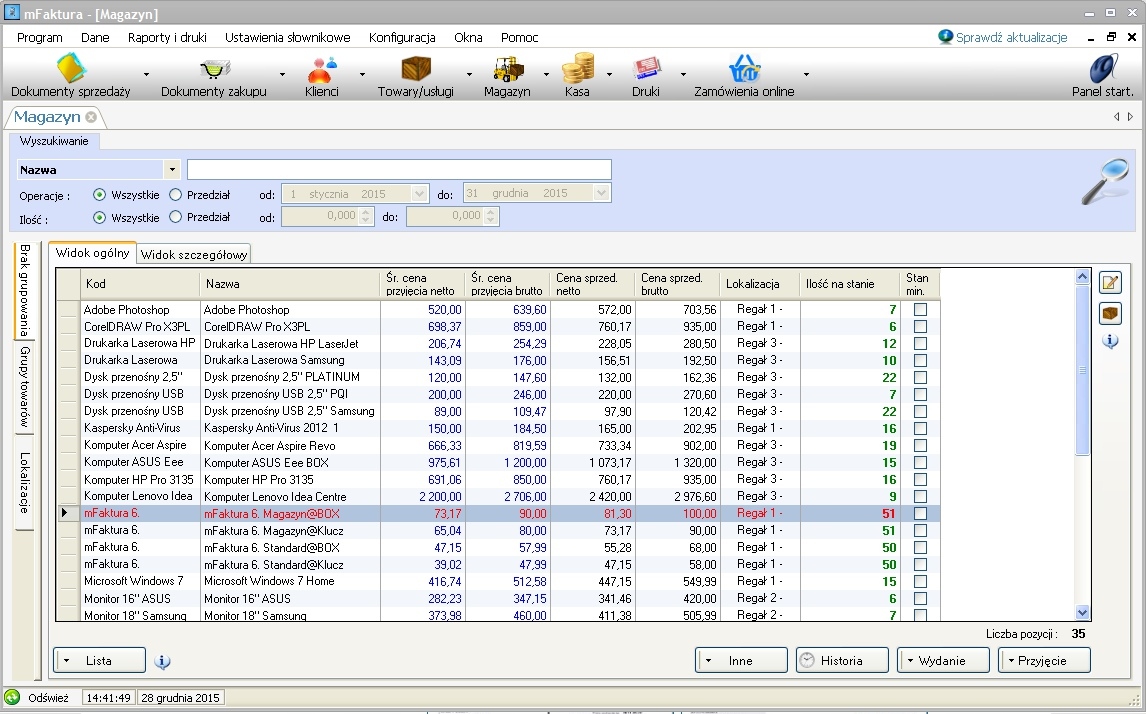Viewport: 1146px width, 714px height.
Task: Tick Stan min. checkbox for Adobe Photoshop
Action: (x=920, y=310)
